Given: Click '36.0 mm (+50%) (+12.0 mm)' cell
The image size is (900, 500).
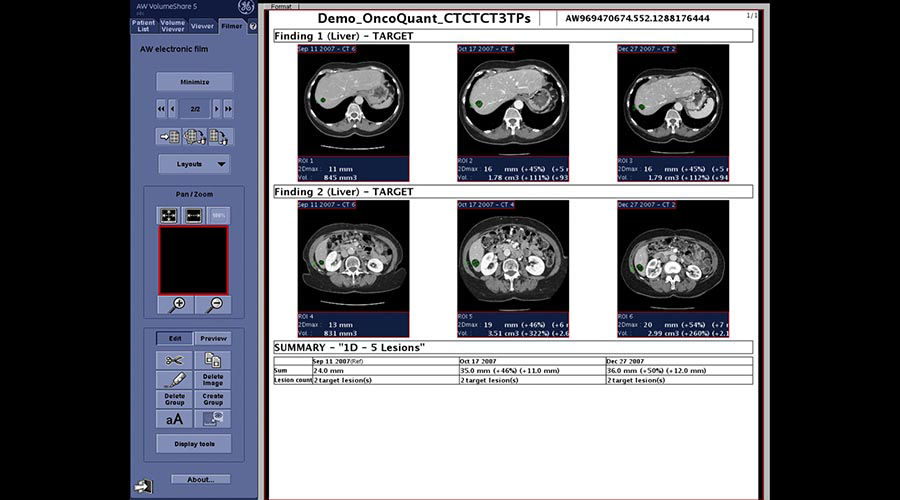Looking at the screenshot, I should pyautogui.click(x=679, y=371).
